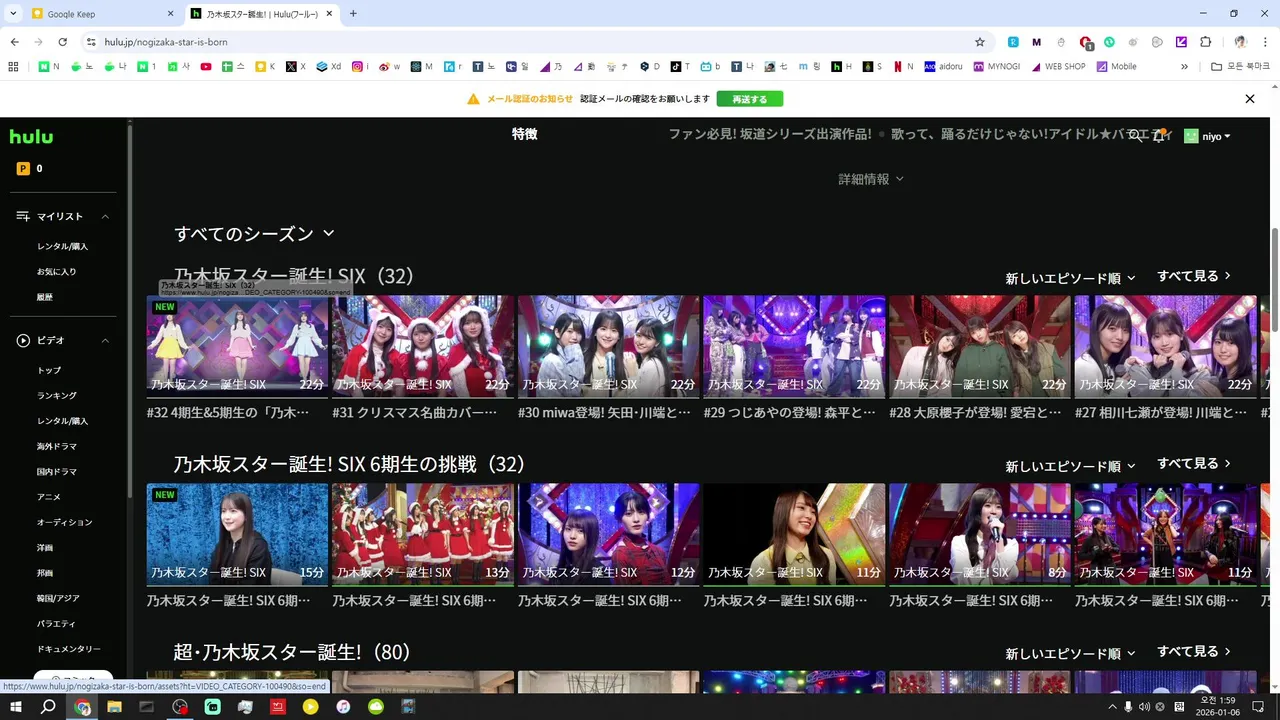This screenshot has height=720, width=1280.
Task: Open お気に入り in the sidebar
Action: point(57,272)
